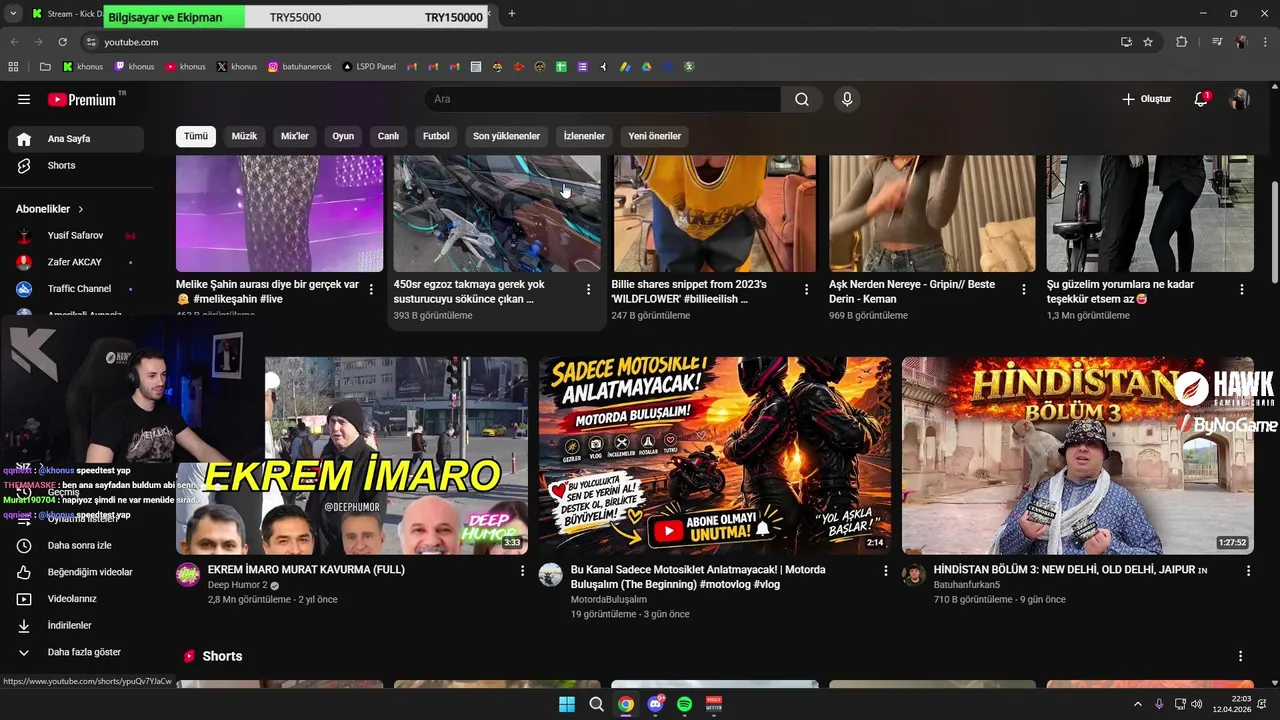Select the Yeni öneriler filter chip
This screenshot has height=720, width=1280.
pos(654,136)
